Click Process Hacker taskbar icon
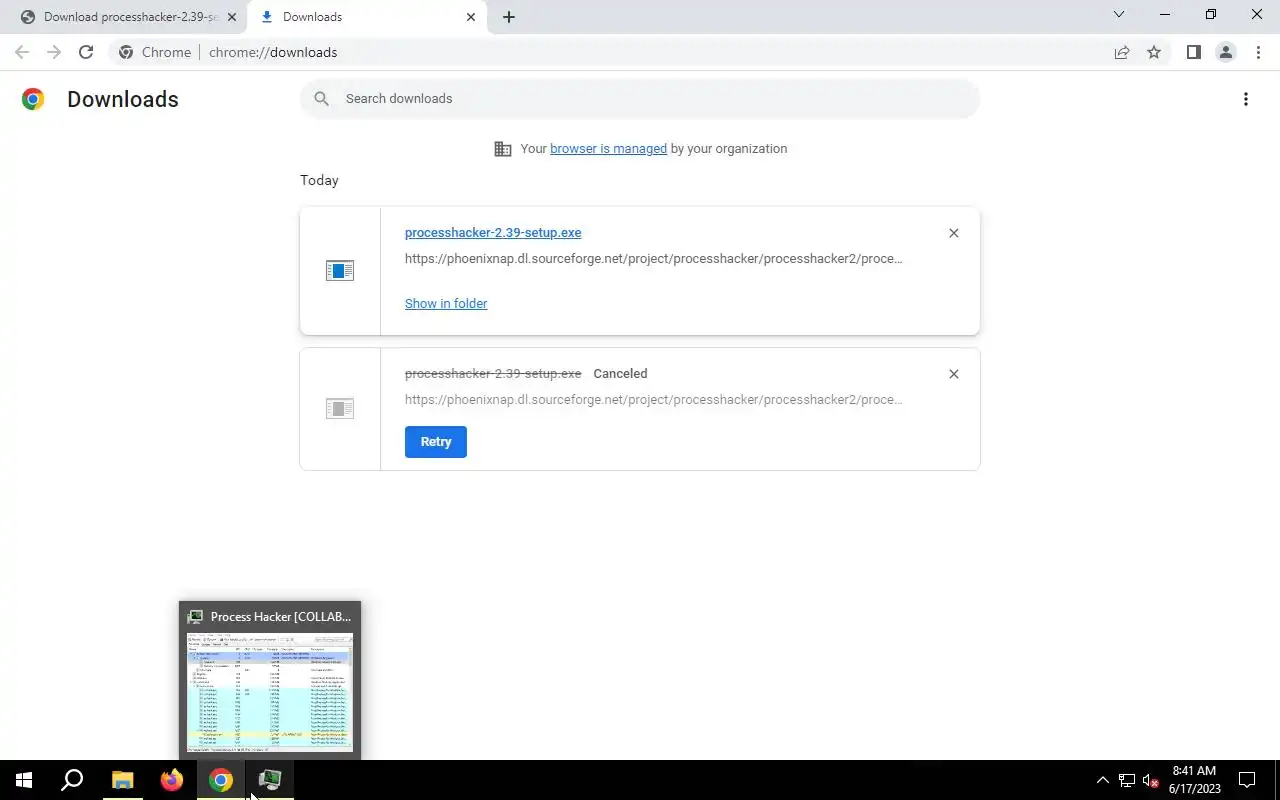1280x800 pixels. click(270, 780)
